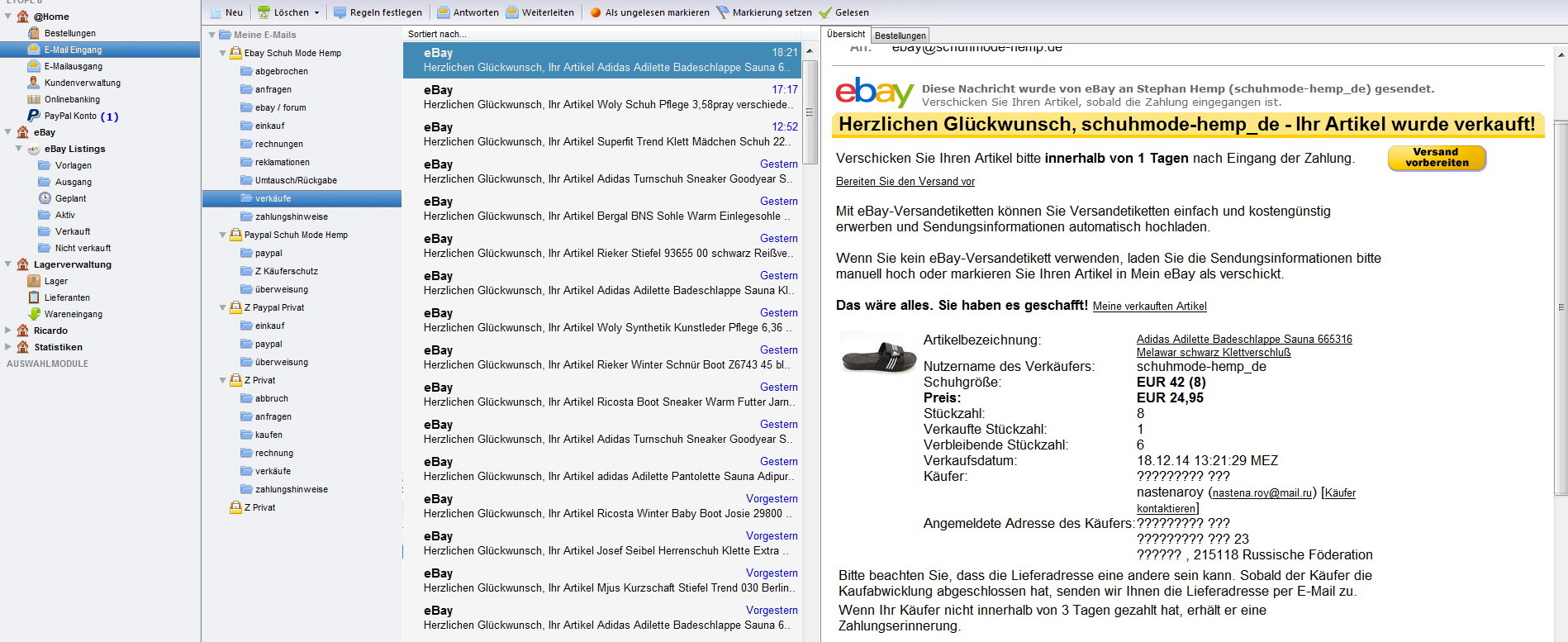Click Antworten to reply to email

468,12
